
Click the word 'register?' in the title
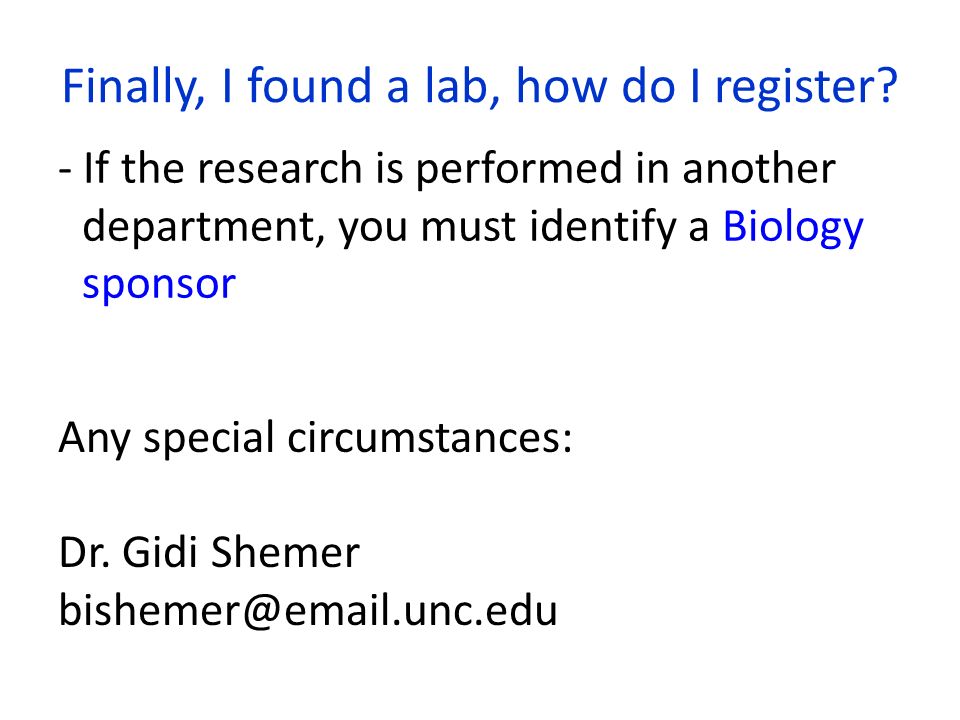[x=806, y=88]
